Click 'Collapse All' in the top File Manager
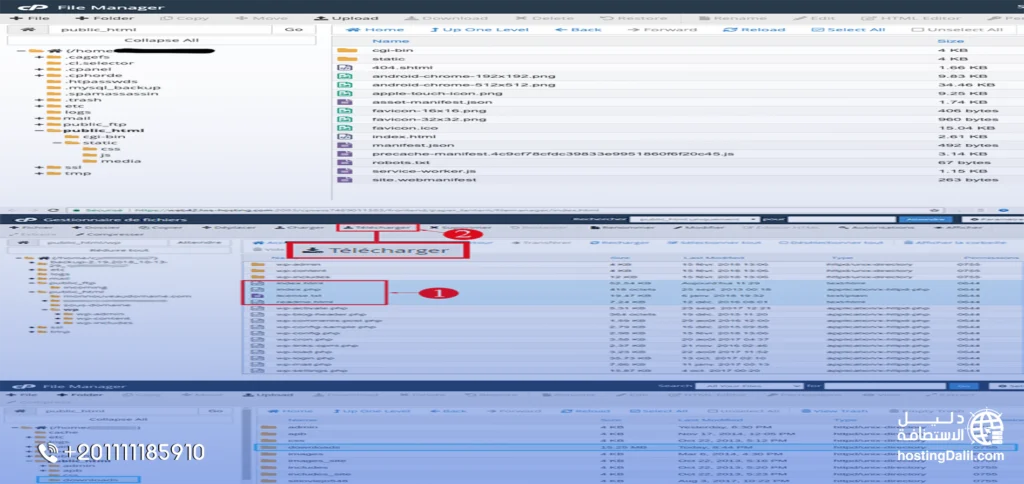Screen dimensions: 1024x484 pos(162,40)
